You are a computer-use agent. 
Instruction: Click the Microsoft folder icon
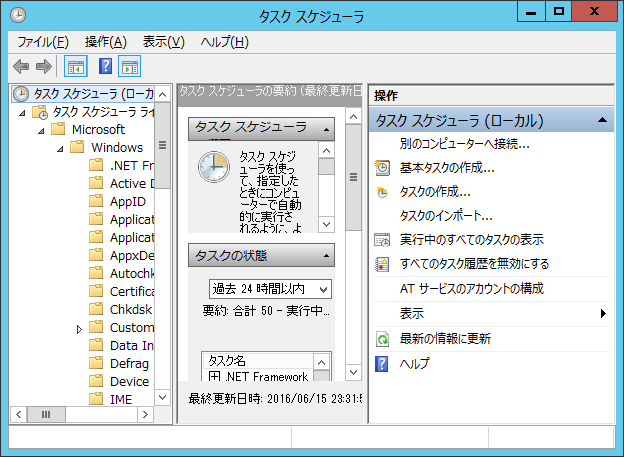58,129
